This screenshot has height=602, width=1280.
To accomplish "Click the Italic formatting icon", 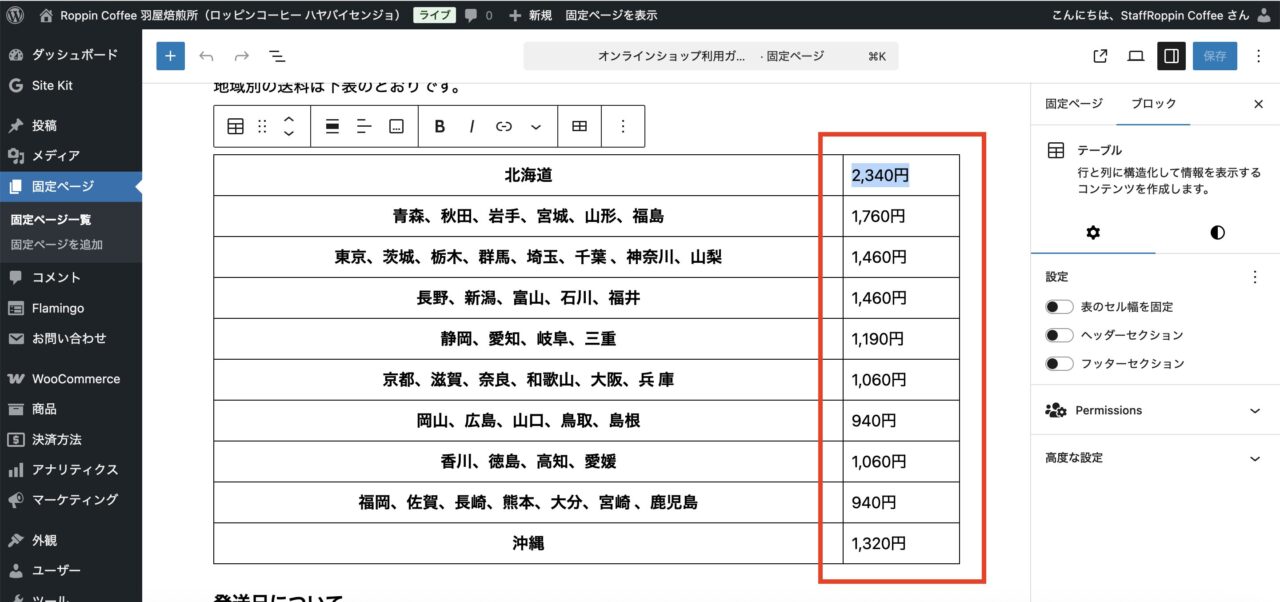I will [x=471, y=126].
